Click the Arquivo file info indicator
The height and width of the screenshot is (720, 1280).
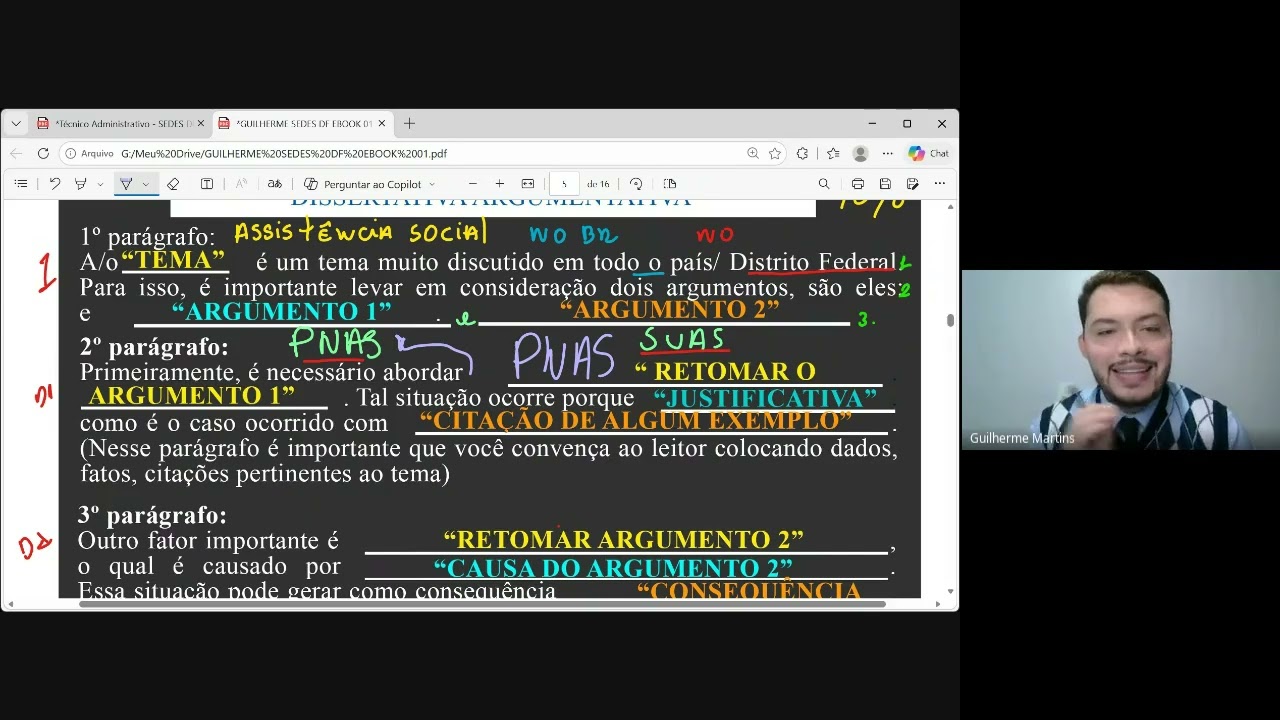(x=90, y=154)
